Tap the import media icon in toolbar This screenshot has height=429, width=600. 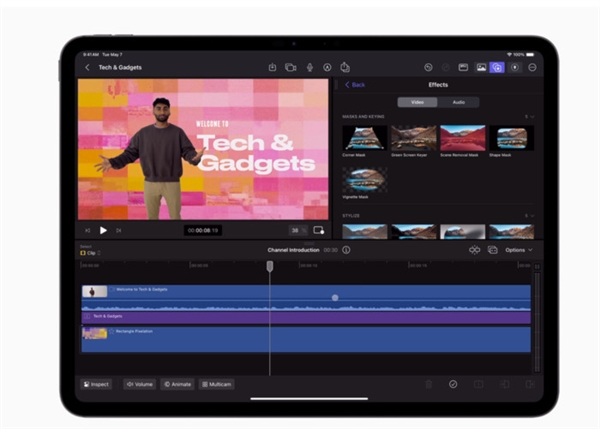point(272,67)
